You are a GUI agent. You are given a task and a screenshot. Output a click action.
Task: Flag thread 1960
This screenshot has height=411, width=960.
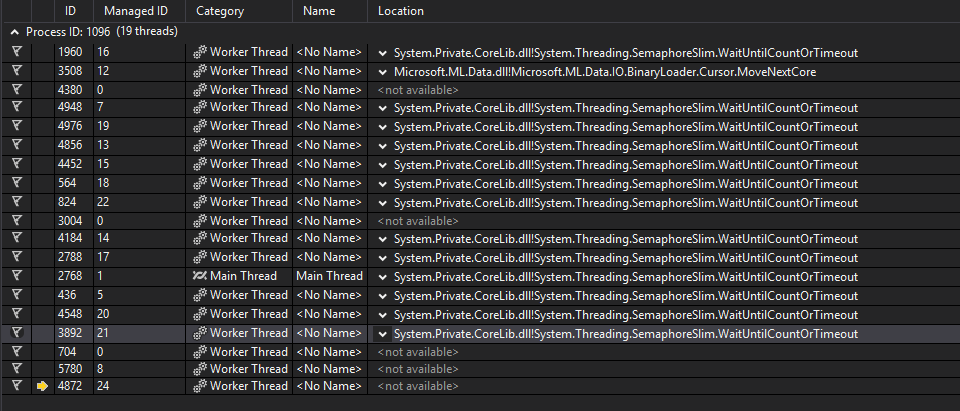[17, 52]
